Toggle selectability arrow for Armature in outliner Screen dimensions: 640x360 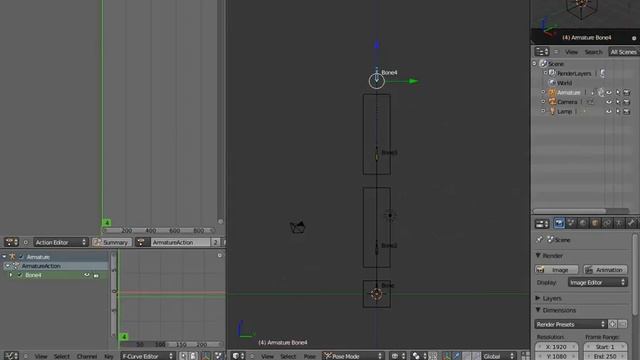(618, 93)
